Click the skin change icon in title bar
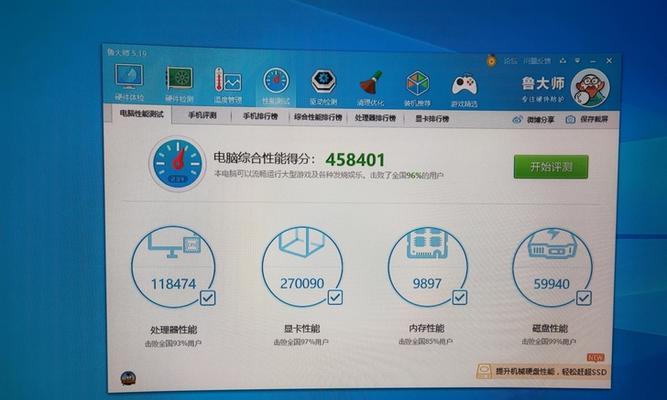Screen dimensions: 667x400 click(x=563, y=61)
